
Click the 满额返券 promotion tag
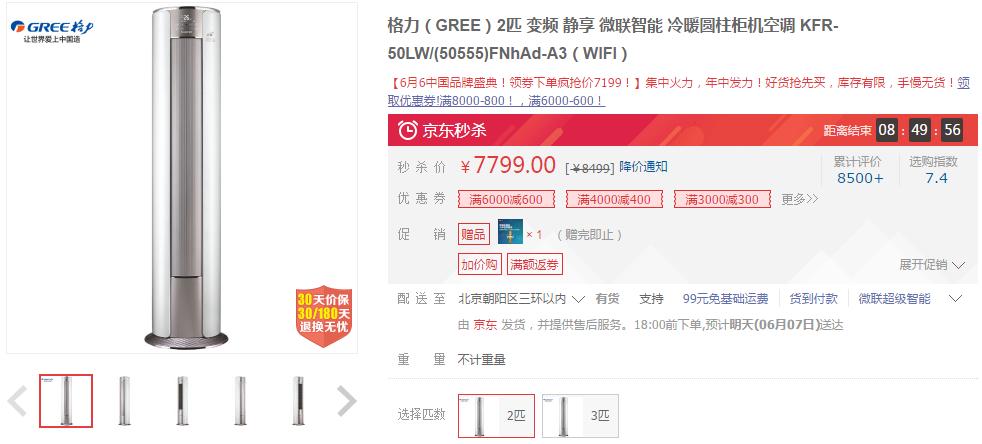tap(535, 264)
